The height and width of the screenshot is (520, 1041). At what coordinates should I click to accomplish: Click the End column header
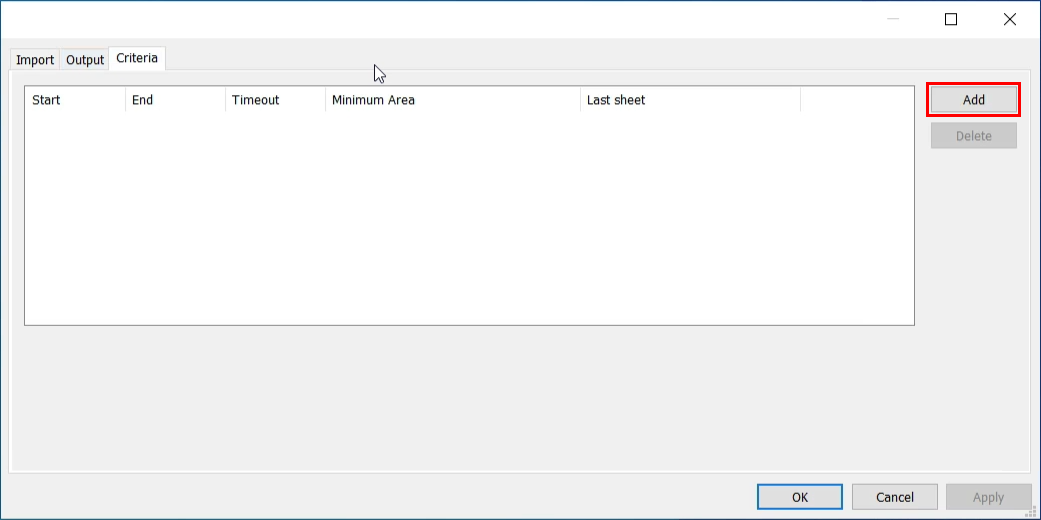[175, 100]
